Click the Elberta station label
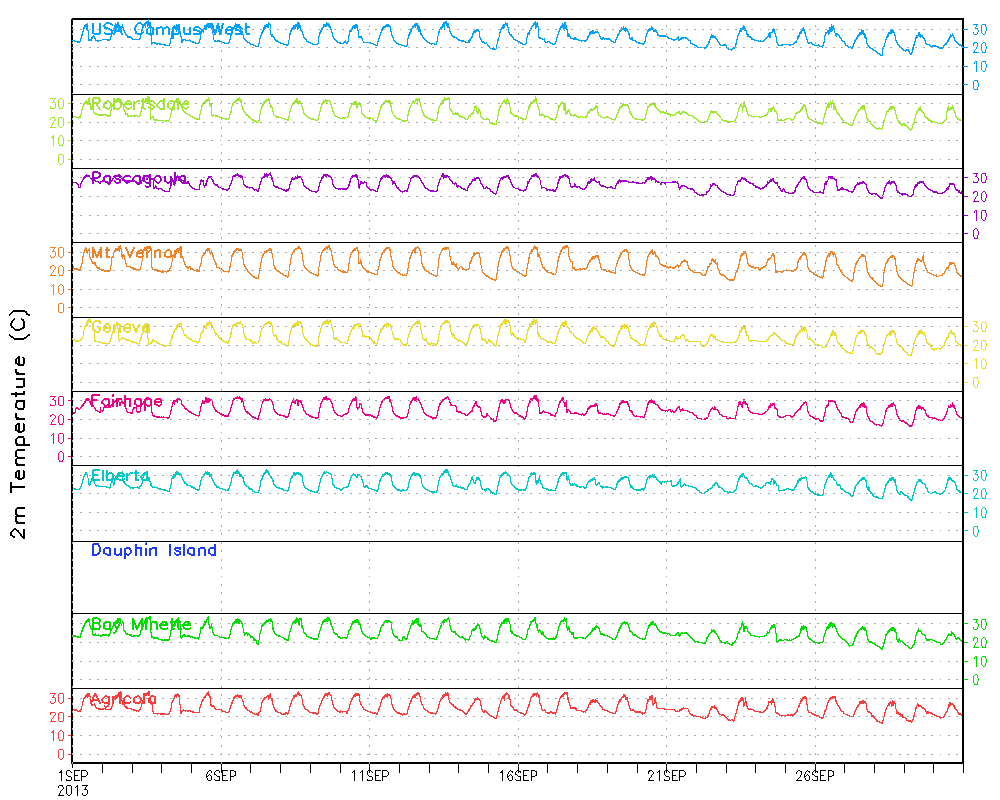The width and height of the screenshot is (1000, 800). tap(120, 476)
